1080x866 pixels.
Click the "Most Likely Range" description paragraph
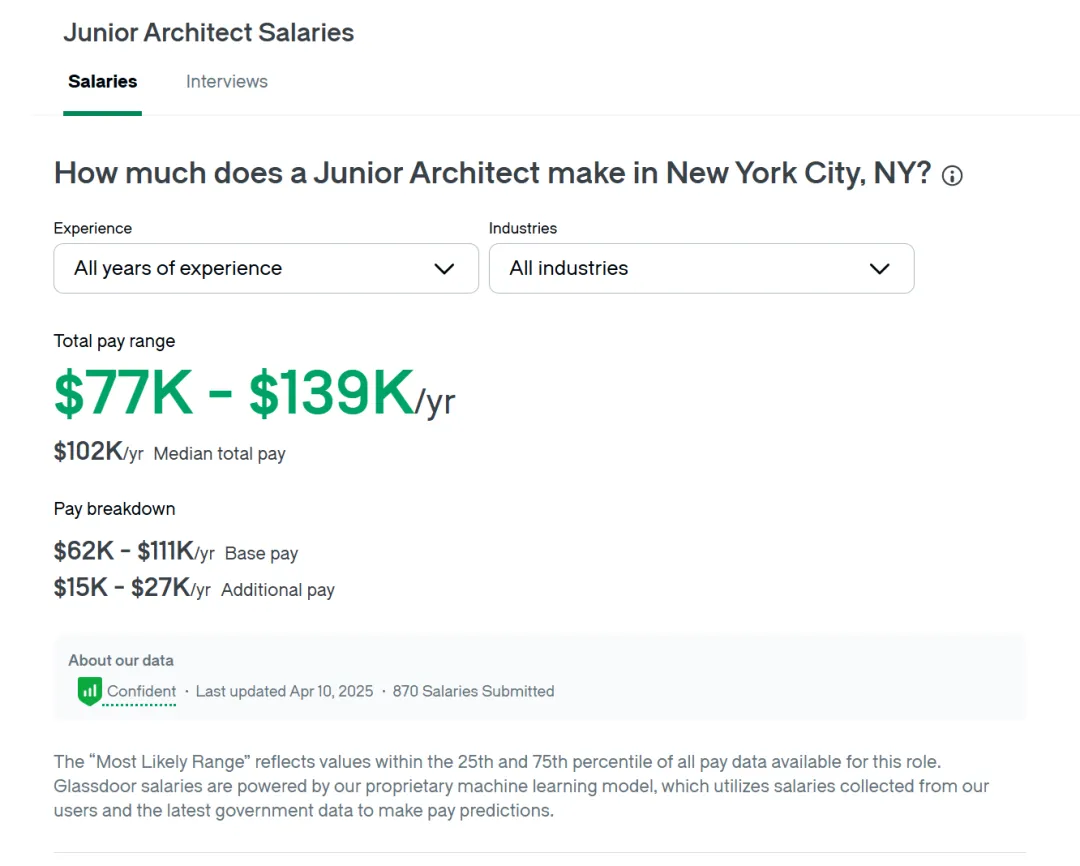[521, 786]
